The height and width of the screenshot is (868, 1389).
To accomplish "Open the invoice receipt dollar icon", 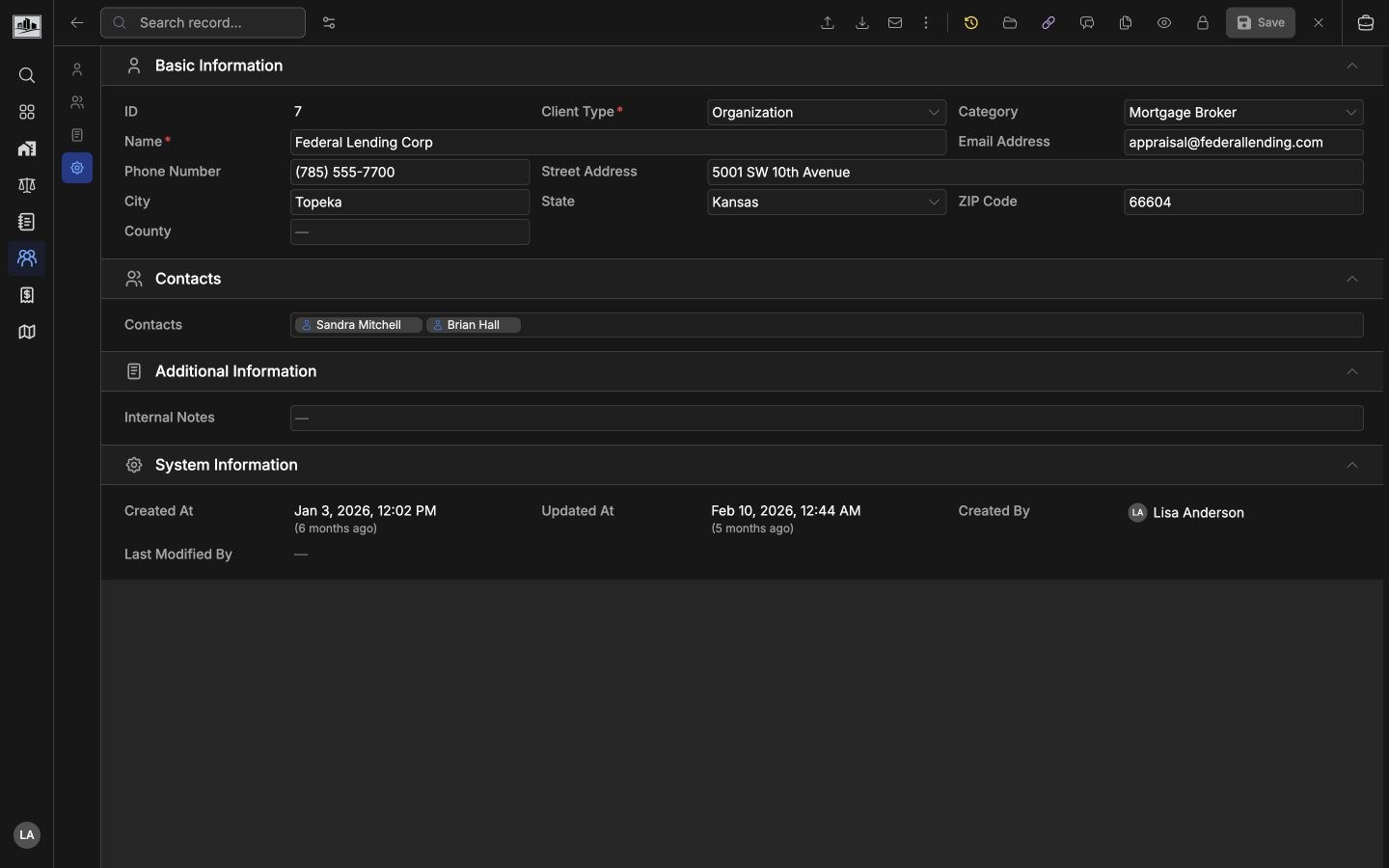I will tap(27, 295).
